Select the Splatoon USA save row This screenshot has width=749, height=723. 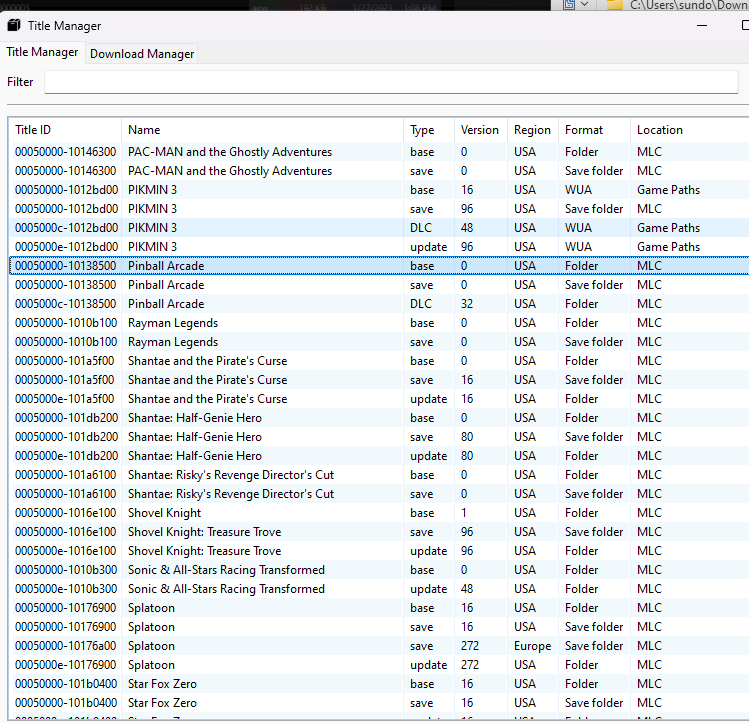click(379, 627)
